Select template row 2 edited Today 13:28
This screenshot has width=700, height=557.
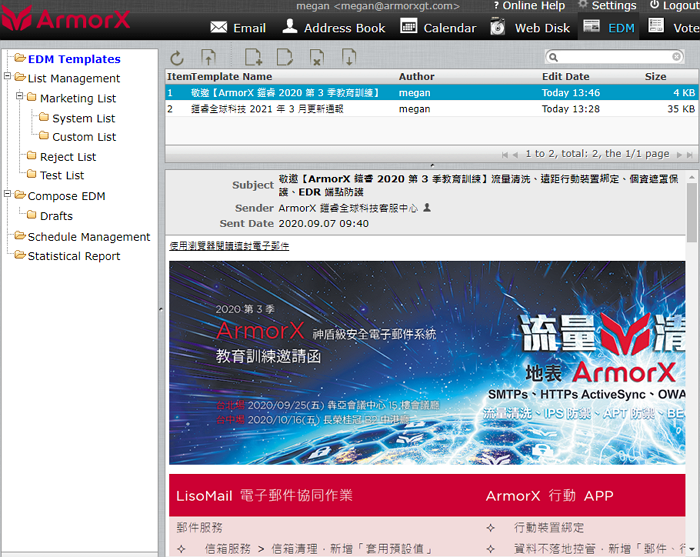431,109
